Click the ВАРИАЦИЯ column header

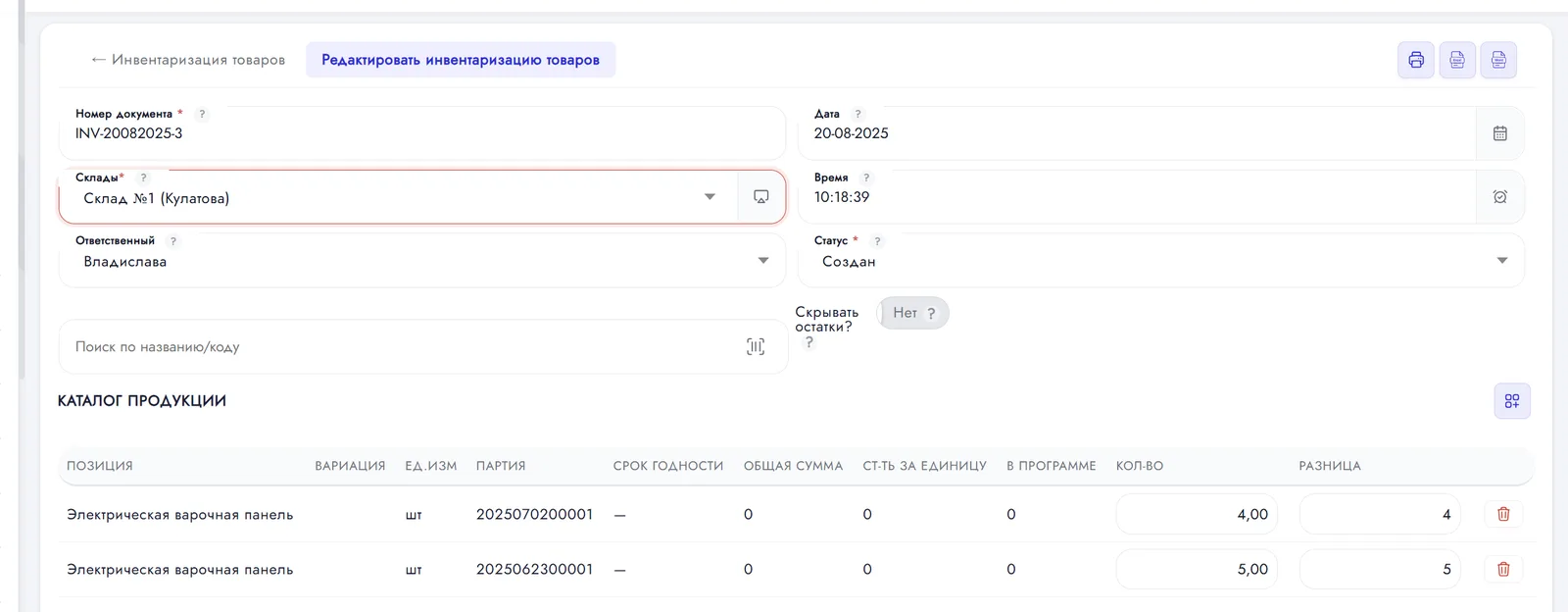click(x=350, y=466)
